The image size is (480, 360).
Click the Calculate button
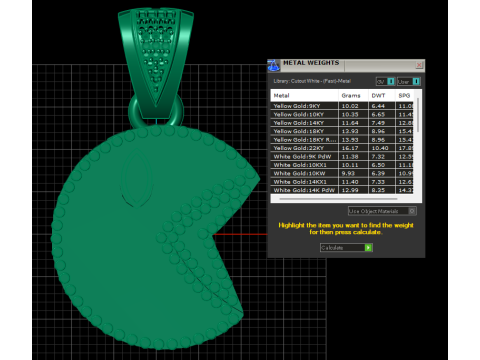(x=346, y=247)
